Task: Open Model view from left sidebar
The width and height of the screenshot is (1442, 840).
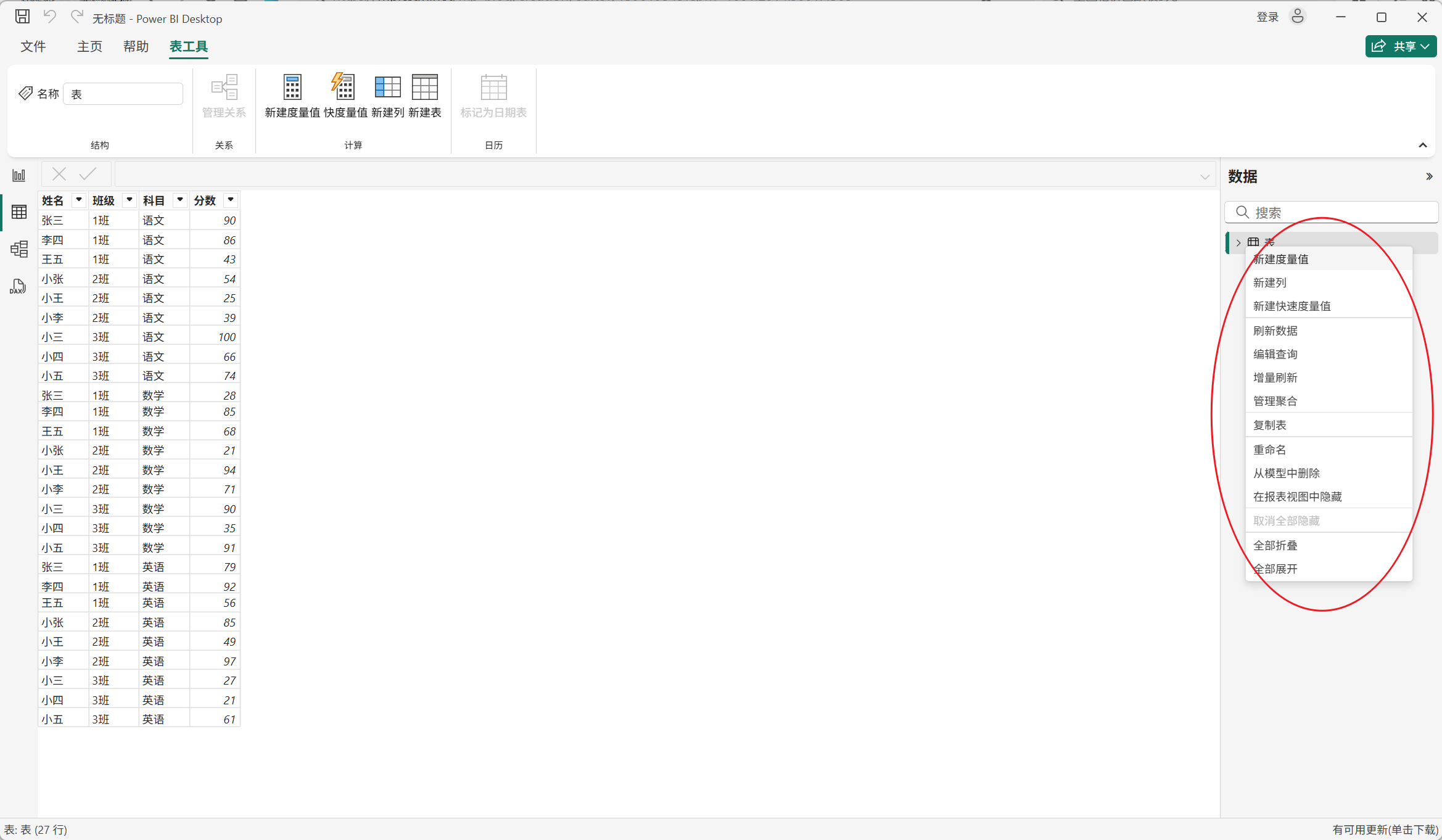Action: (x=19, y=249)
